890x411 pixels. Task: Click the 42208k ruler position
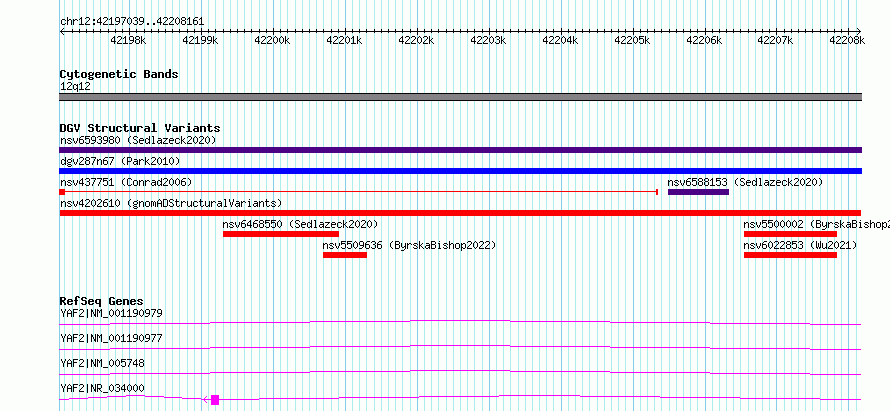[847, 40]
